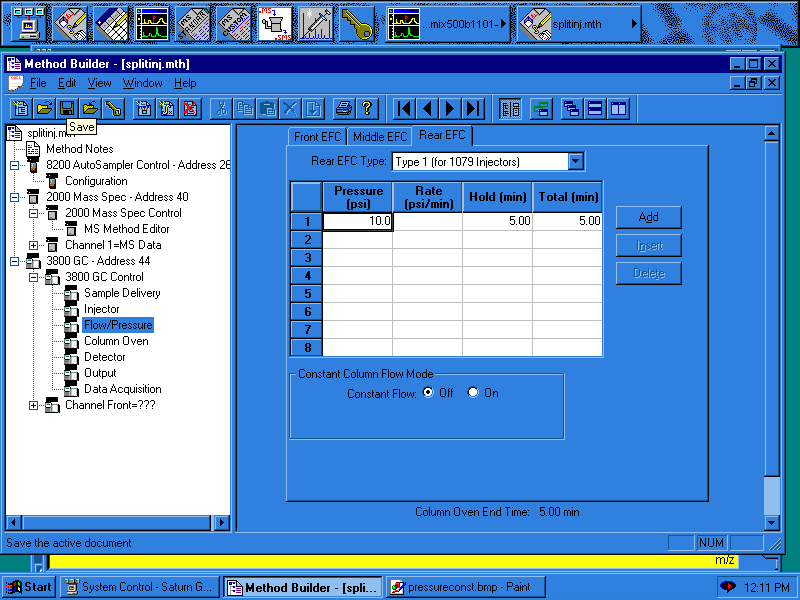
Task: Open the Window menu
Action: [142, 83]
